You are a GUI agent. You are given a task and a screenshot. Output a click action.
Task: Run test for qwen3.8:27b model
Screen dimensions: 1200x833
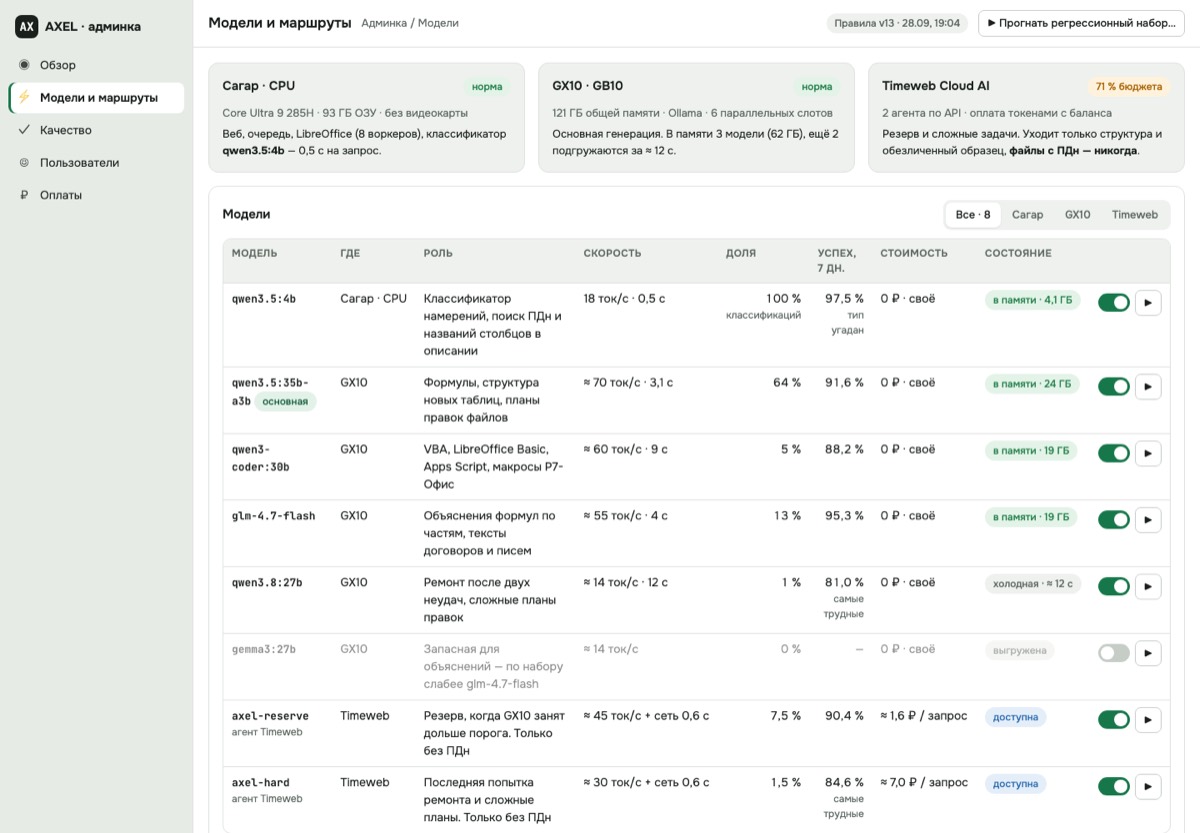(x=1148, y=586)
